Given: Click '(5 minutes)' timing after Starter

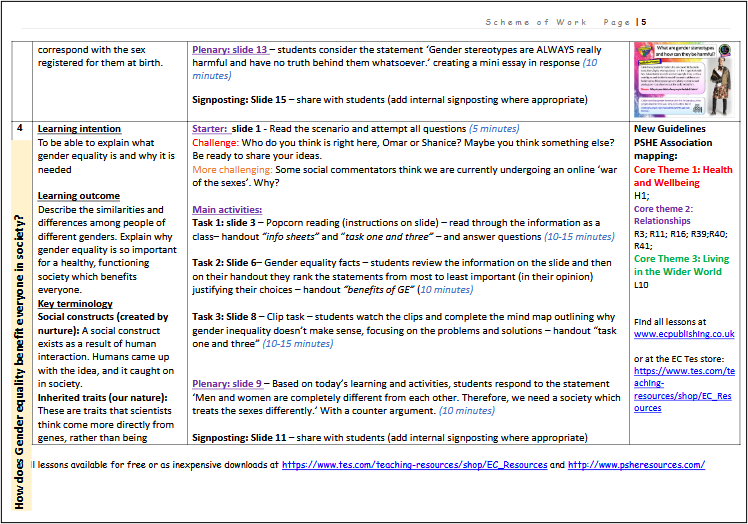Looking at the screenshot, I should point(494,129).
